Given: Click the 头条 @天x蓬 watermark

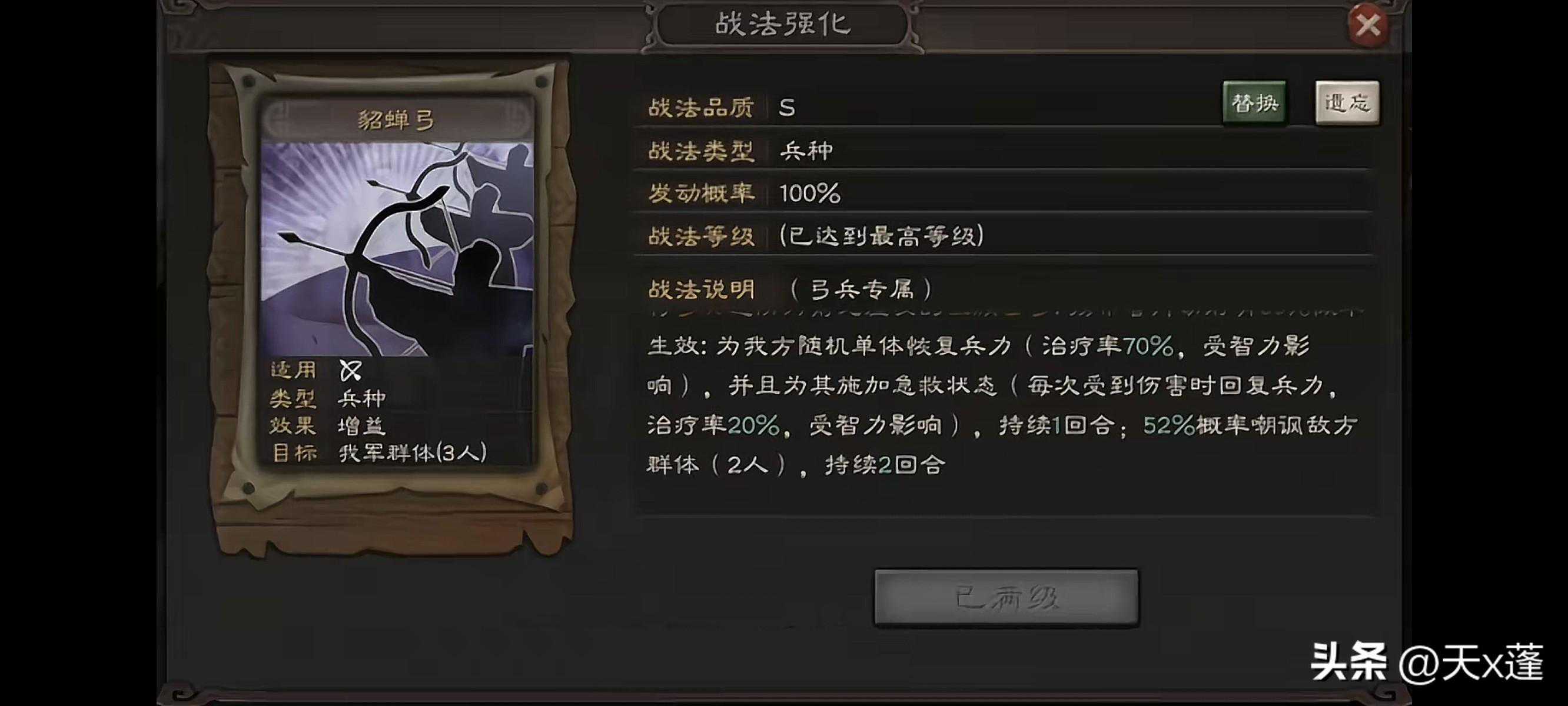Looking at the screenshot, I should coord(1427,662).
